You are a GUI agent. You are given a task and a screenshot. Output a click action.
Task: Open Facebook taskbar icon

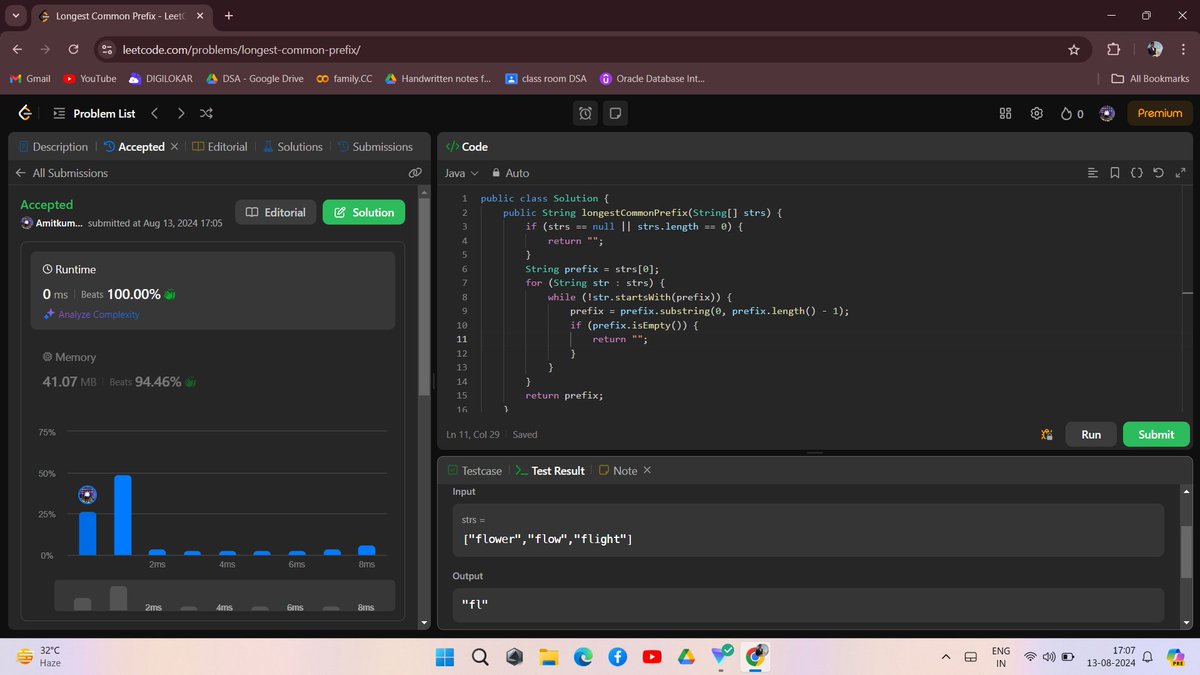coord(617,656)
